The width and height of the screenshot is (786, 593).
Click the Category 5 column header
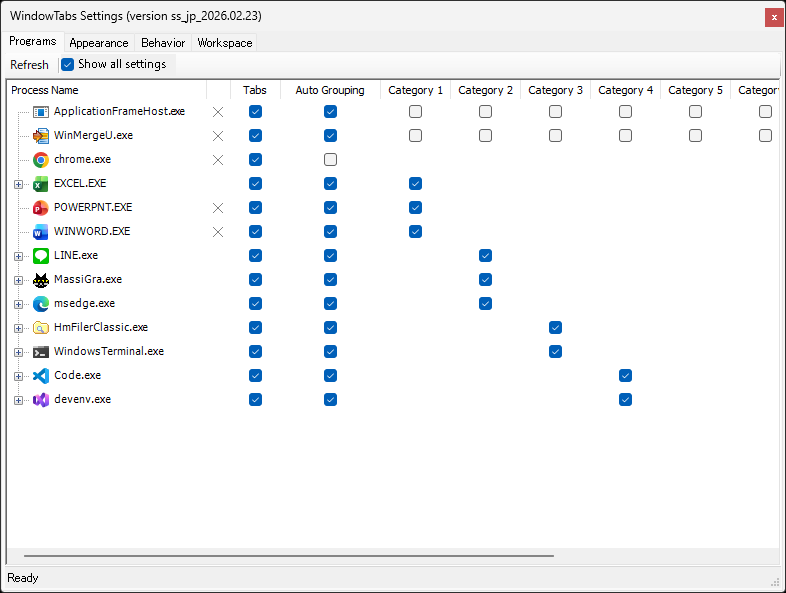pyautogui.click(x=695, y=90)
